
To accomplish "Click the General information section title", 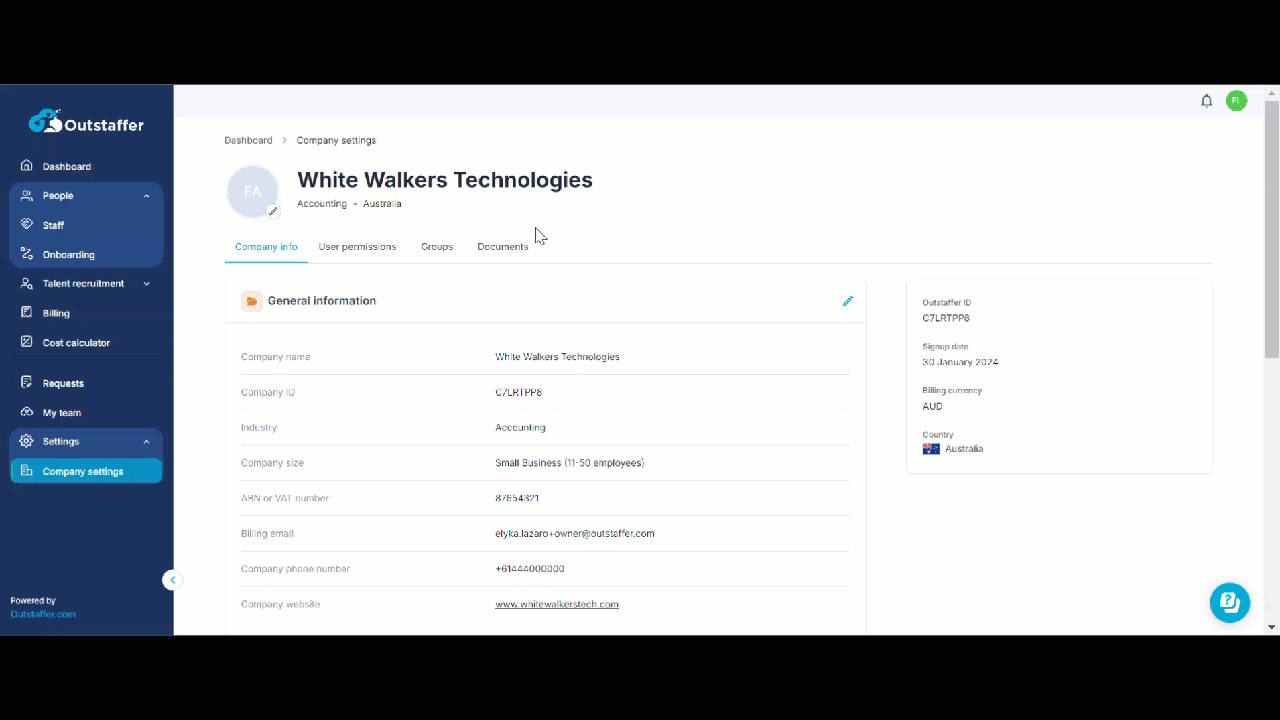I will coord(322,301).
